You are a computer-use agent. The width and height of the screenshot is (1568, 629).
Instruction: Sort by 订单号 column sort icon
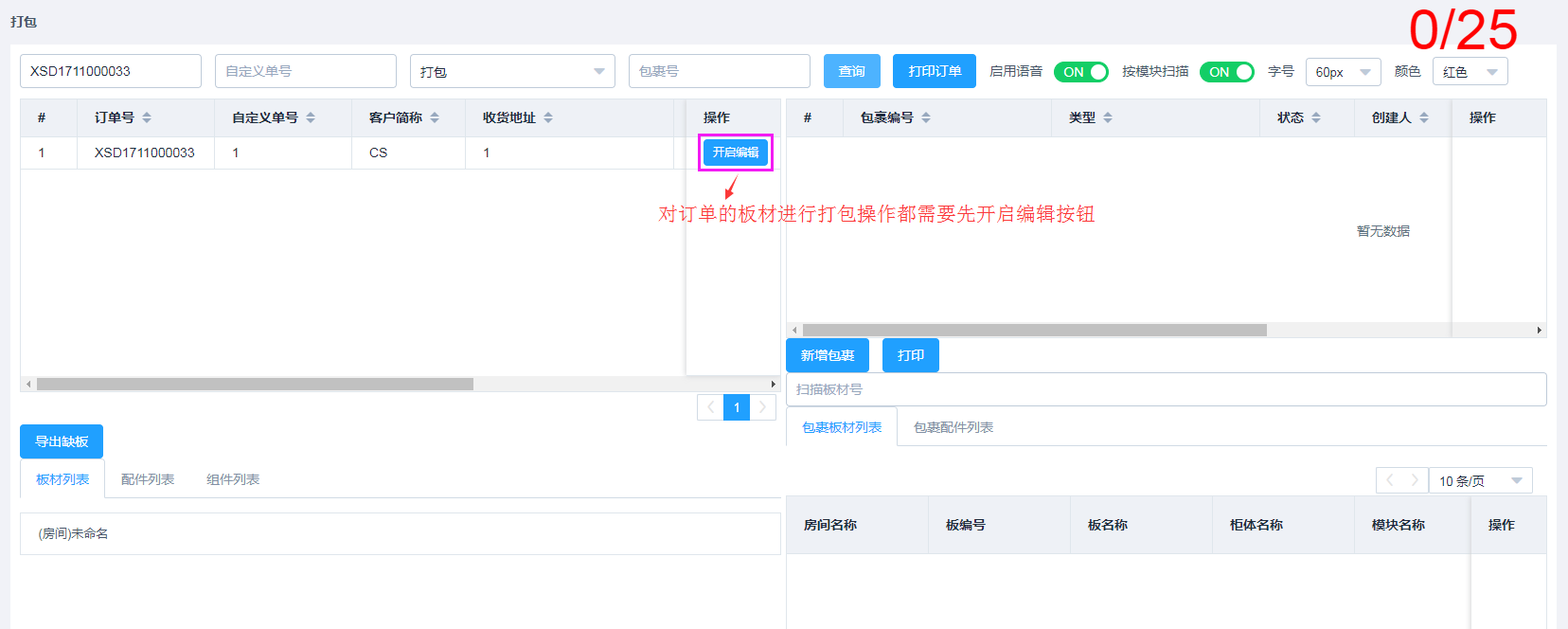tap(147, 117)
